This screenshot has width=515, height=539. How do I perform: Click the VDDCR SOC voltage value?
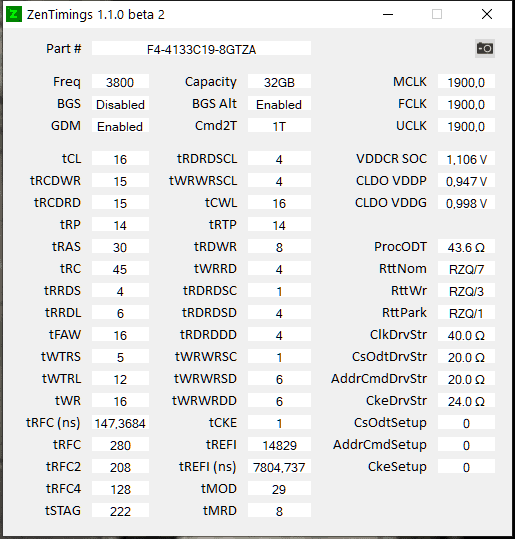(x=466, y=158)
